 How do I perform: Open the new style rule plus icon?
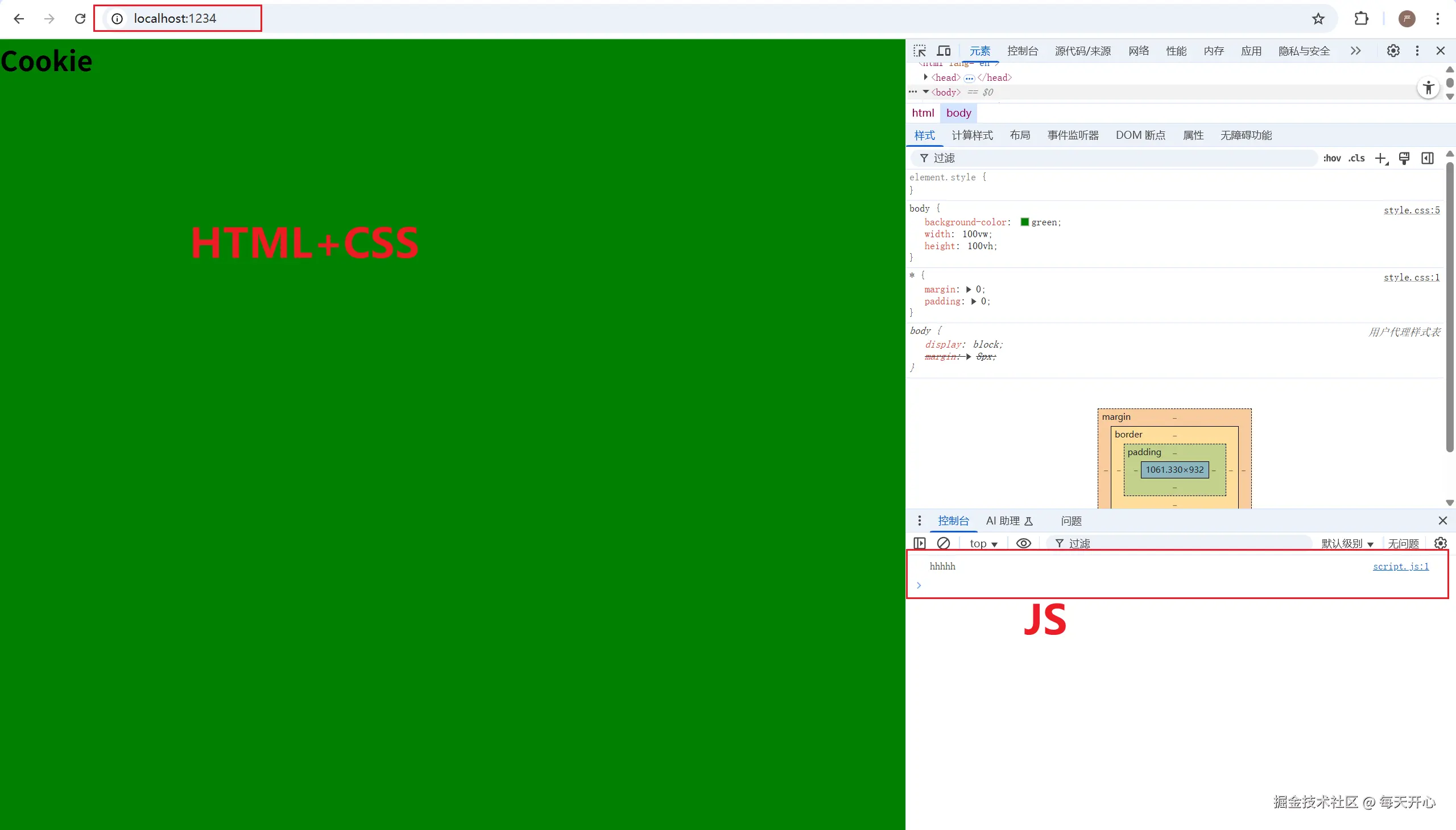pos(1380,159)
